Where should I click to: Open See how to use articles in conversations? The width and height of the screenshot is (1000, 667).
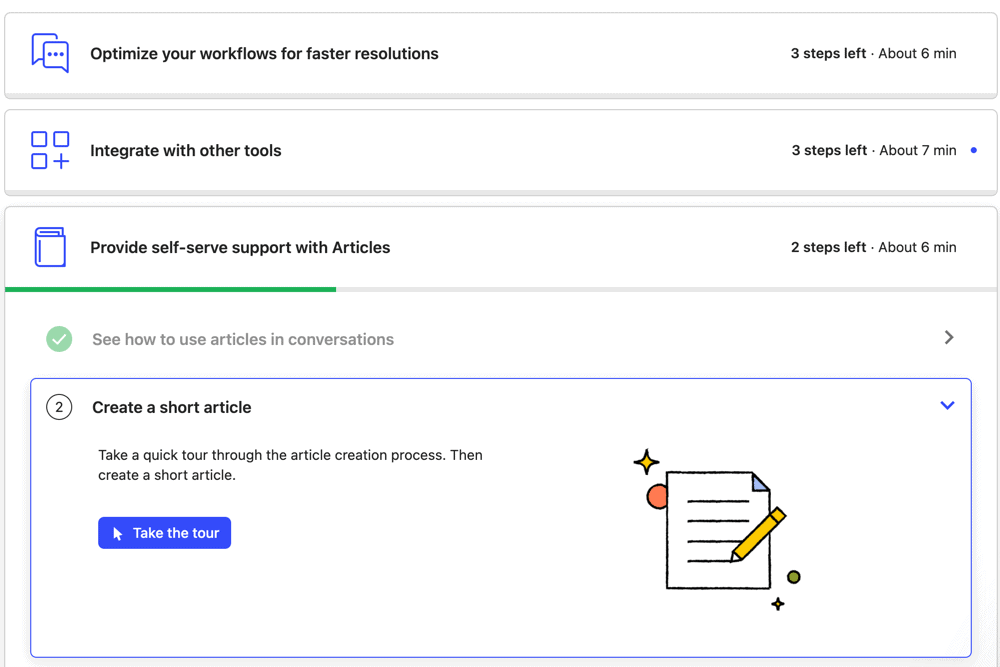click(x=501, y=339)
